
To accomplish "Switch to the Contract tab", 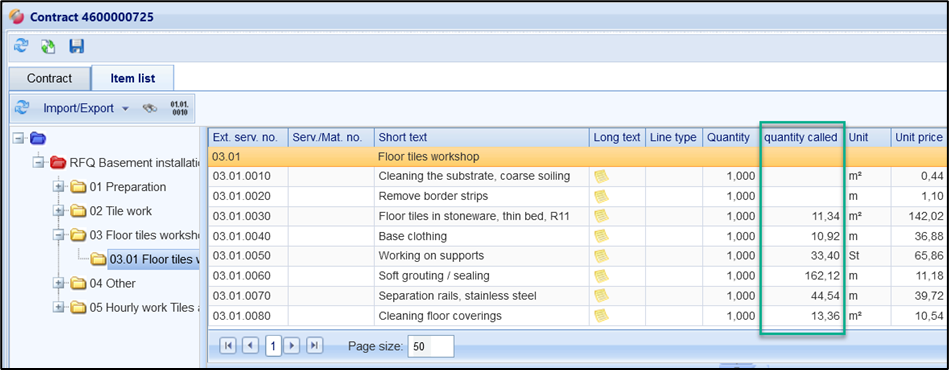I will [x=50, y=78].
